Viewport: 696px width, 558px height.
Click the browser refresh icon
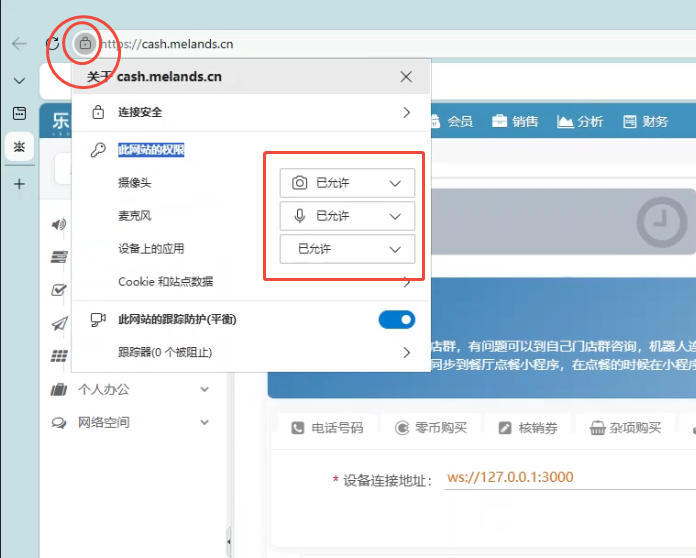click(52, 44)
